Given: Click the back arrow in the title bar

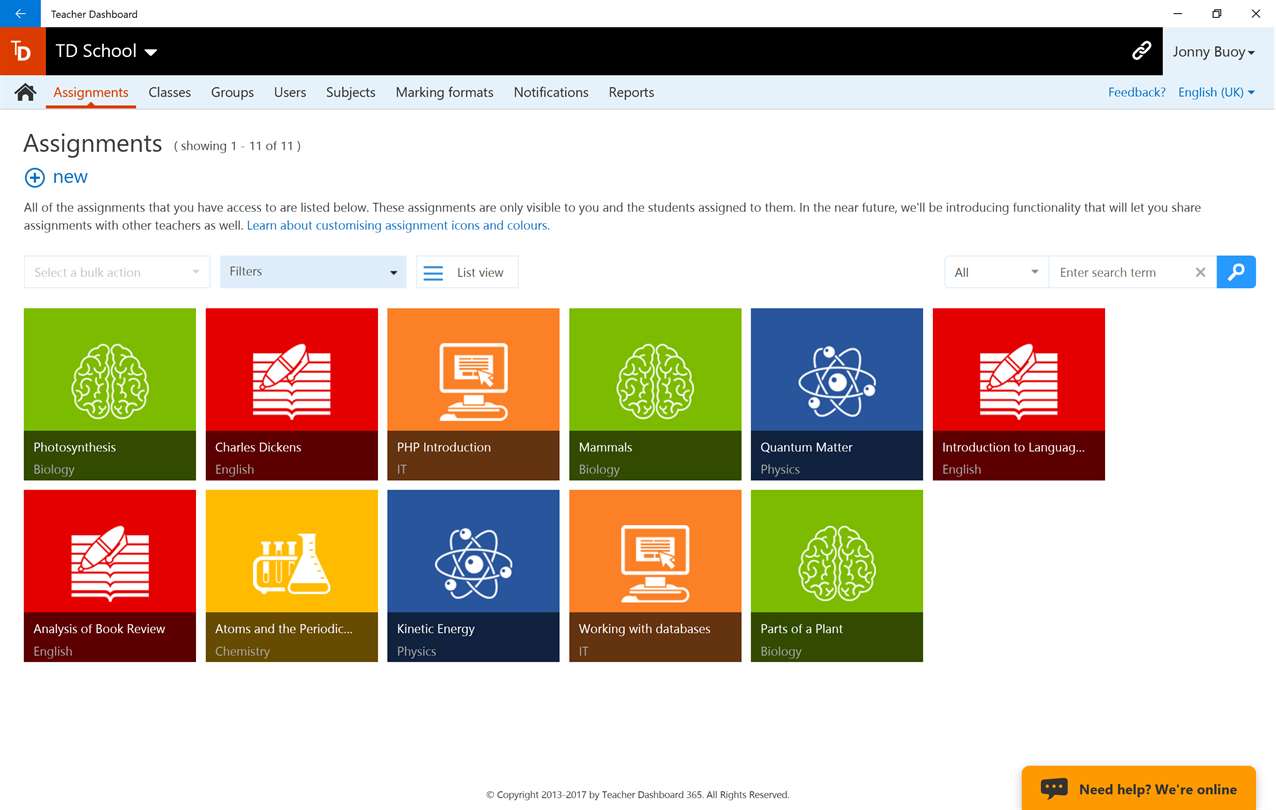Looking at the screenshot, I should pos(20,14).
